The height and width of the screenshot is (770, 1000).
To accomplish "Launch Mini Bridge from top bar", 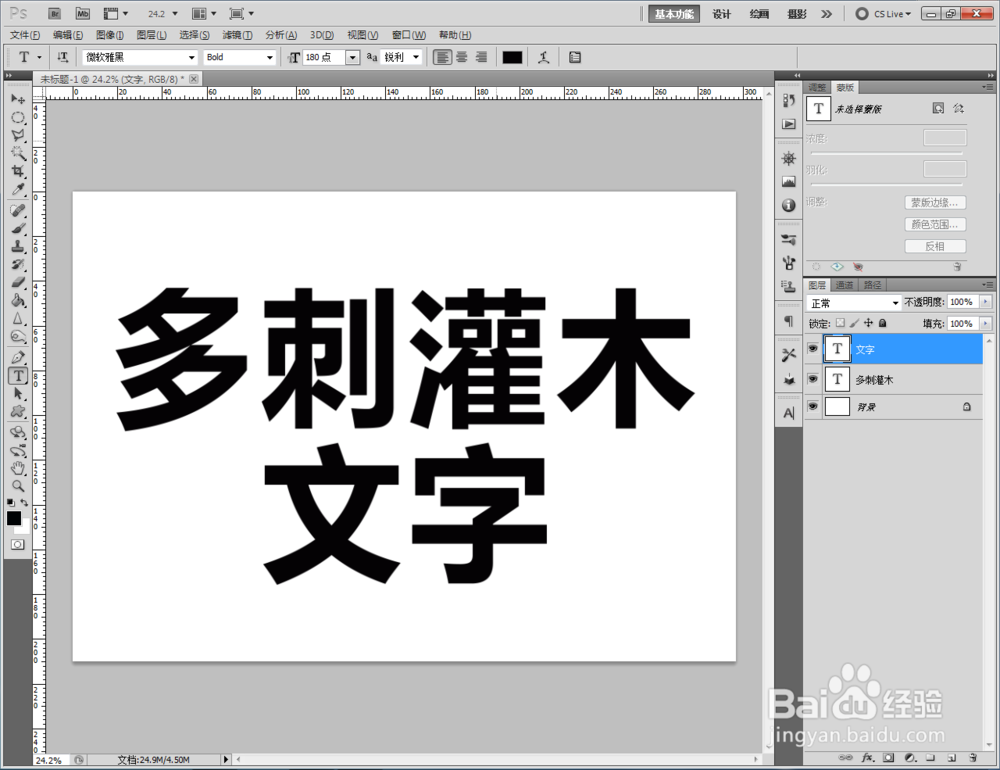I will [82, 13].
